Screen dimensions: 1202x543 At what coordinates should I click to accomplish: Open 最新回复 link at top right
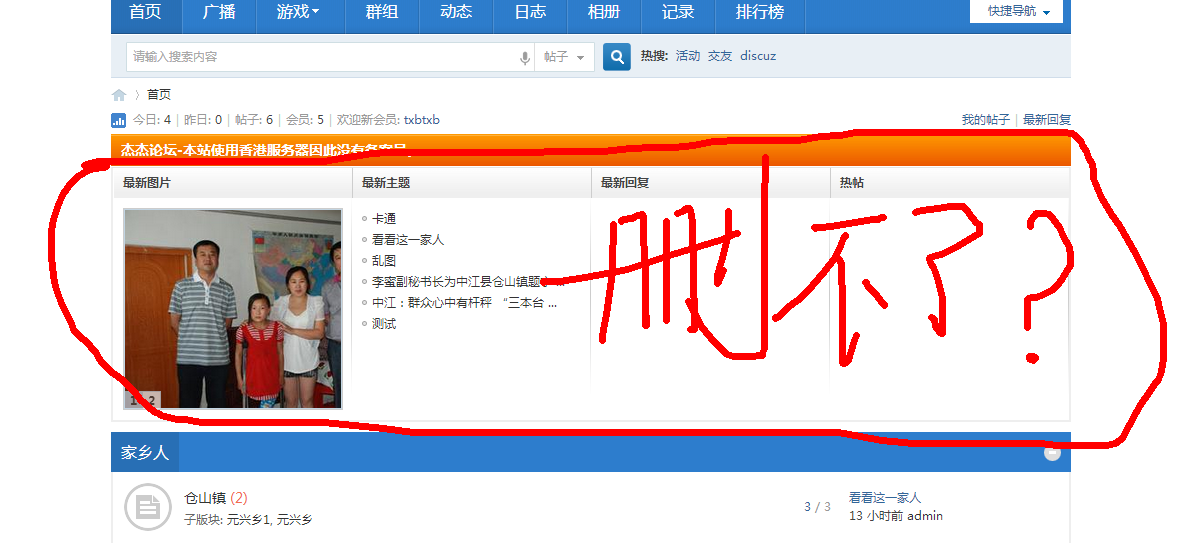[x=1047, y=120]
